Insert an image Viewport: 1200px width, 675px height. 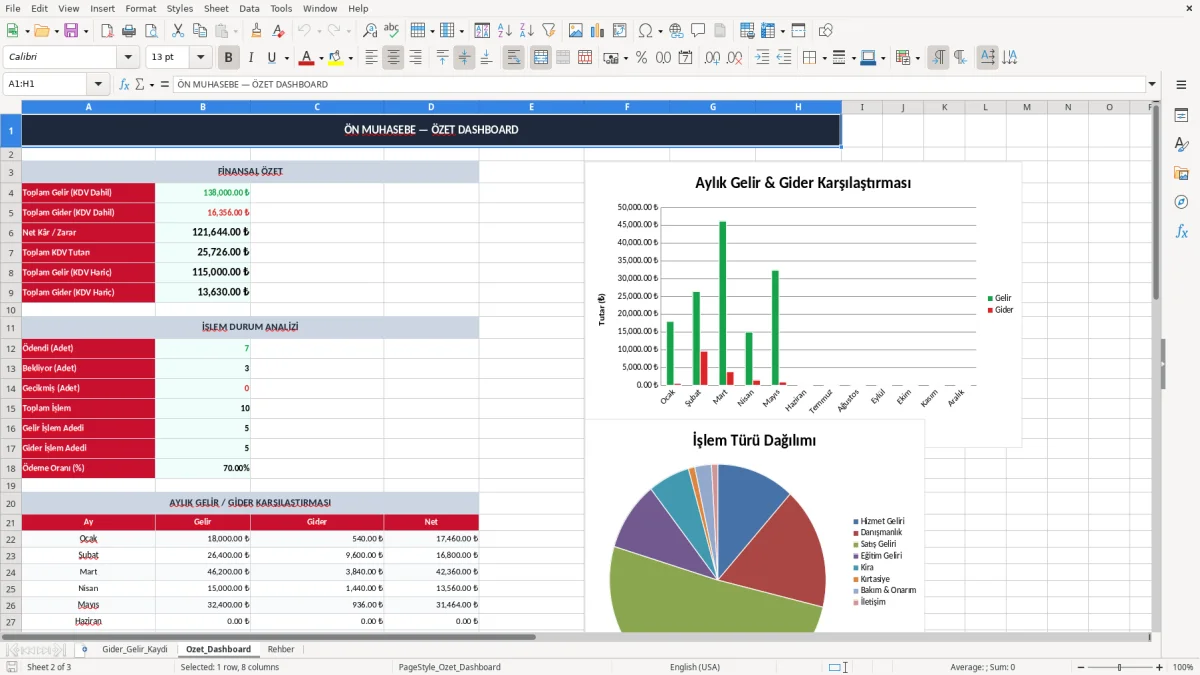click(x=576, y=31)
